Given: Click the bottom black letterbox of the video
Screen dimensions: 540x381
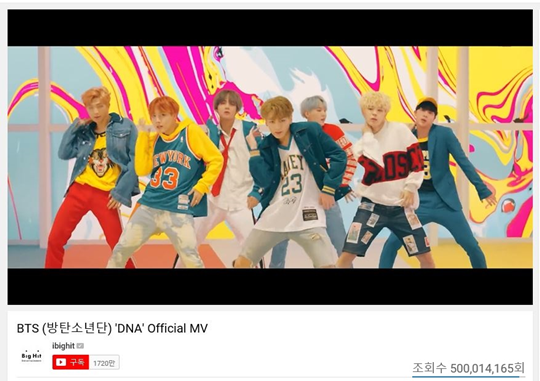Looking at the screenshot, I should click(x=270, y=286).
